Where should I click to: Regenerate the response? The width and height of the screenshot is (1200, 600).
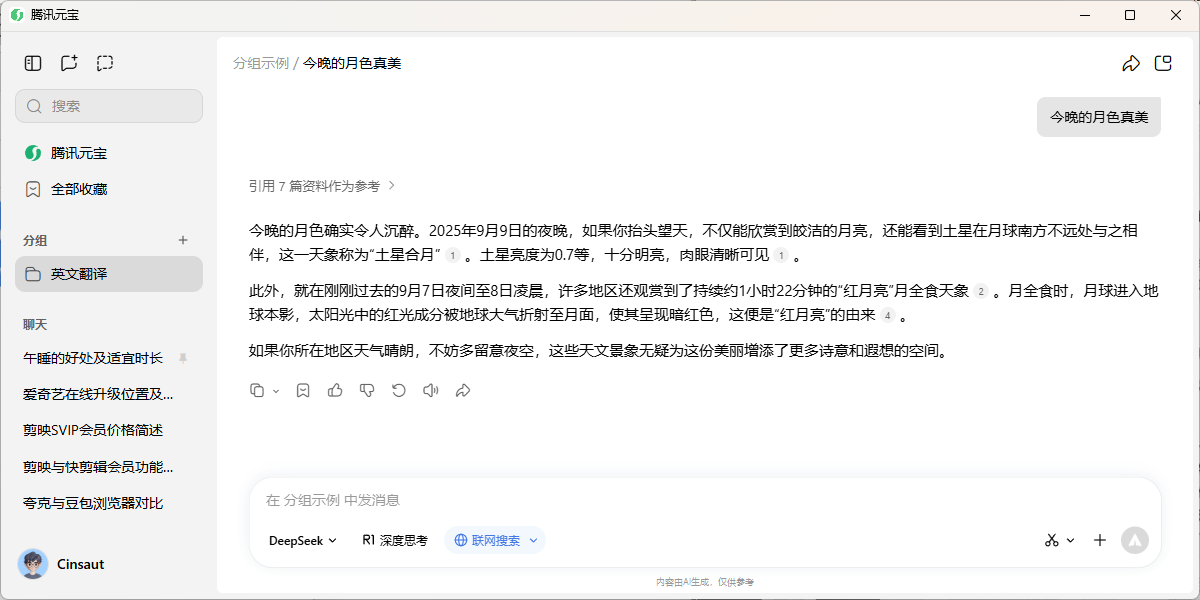[399, 390]
